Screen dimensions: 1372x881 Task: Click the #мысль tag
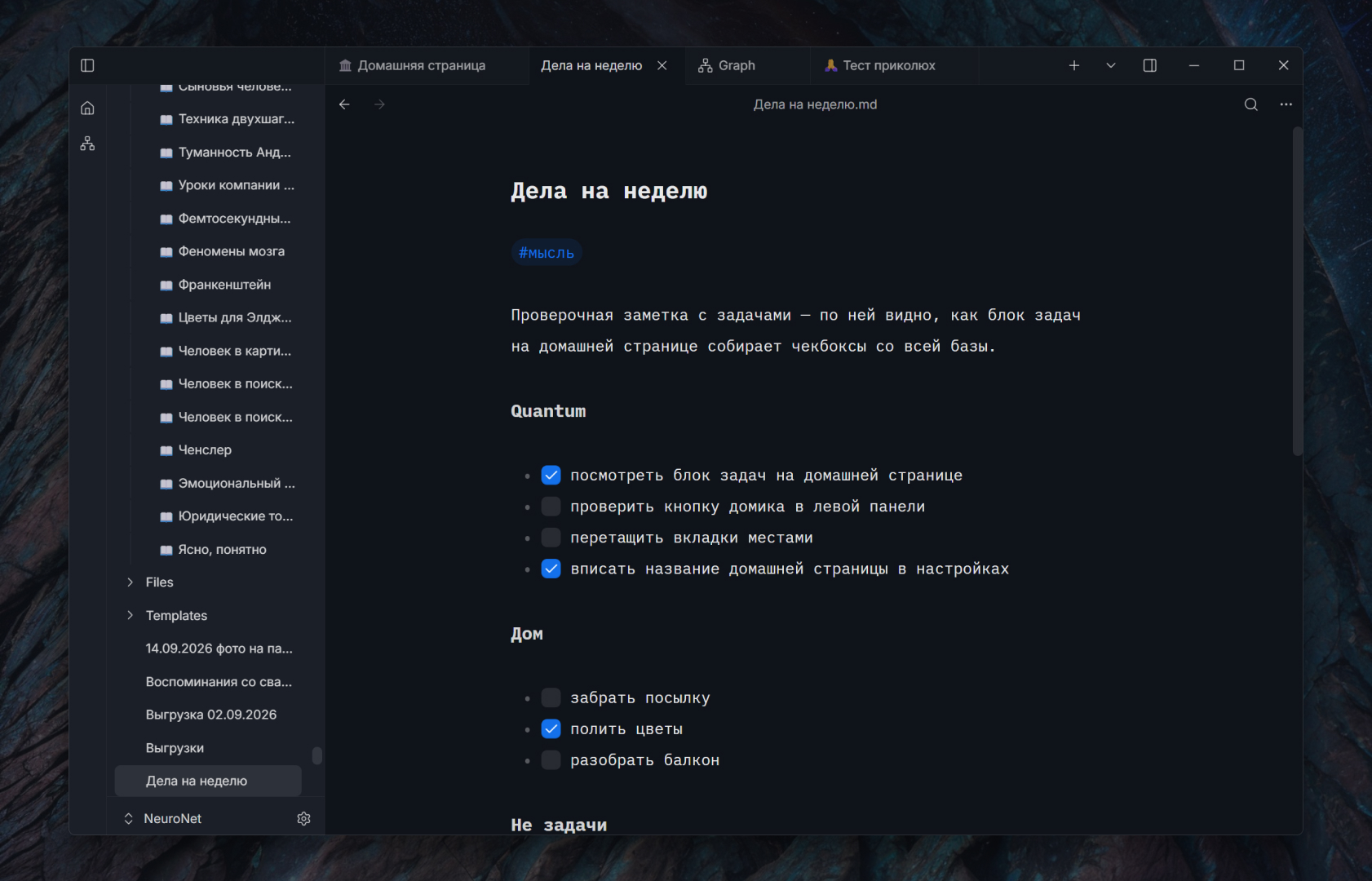[547, 253]
